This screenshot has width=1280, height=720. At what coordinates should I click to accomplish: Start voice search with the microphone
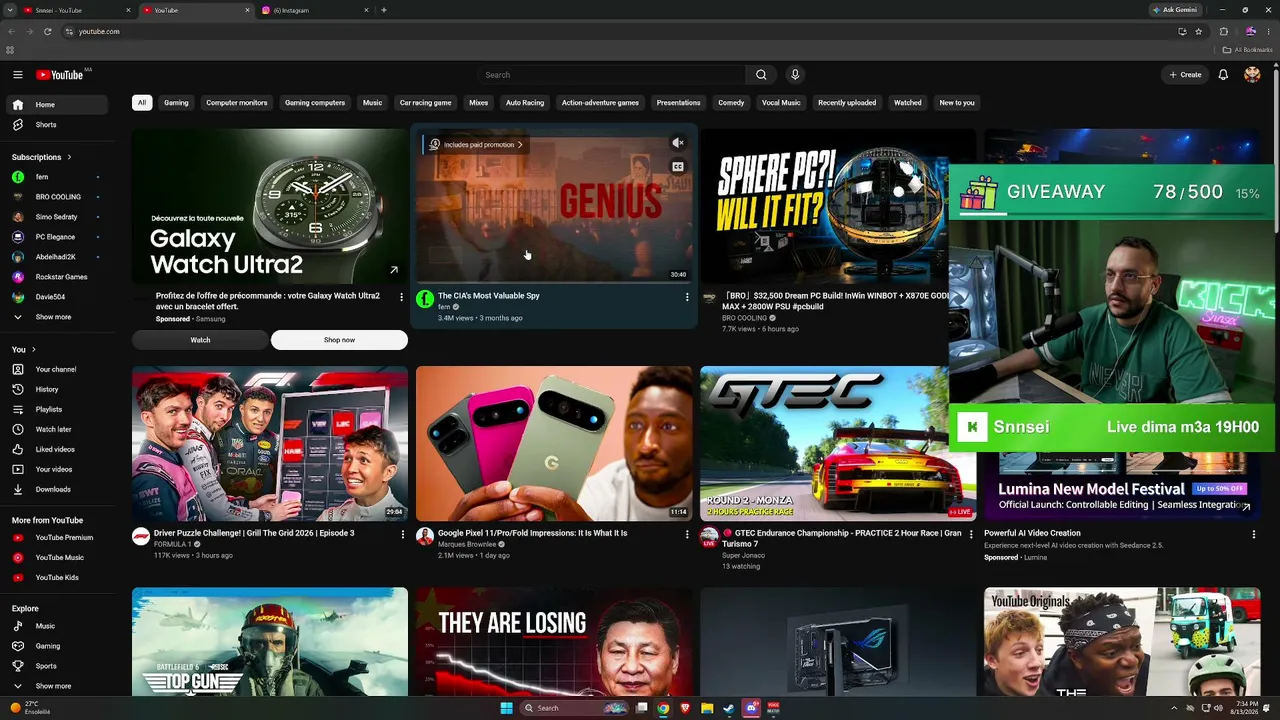pyautogui.click(x=795, y=75)
